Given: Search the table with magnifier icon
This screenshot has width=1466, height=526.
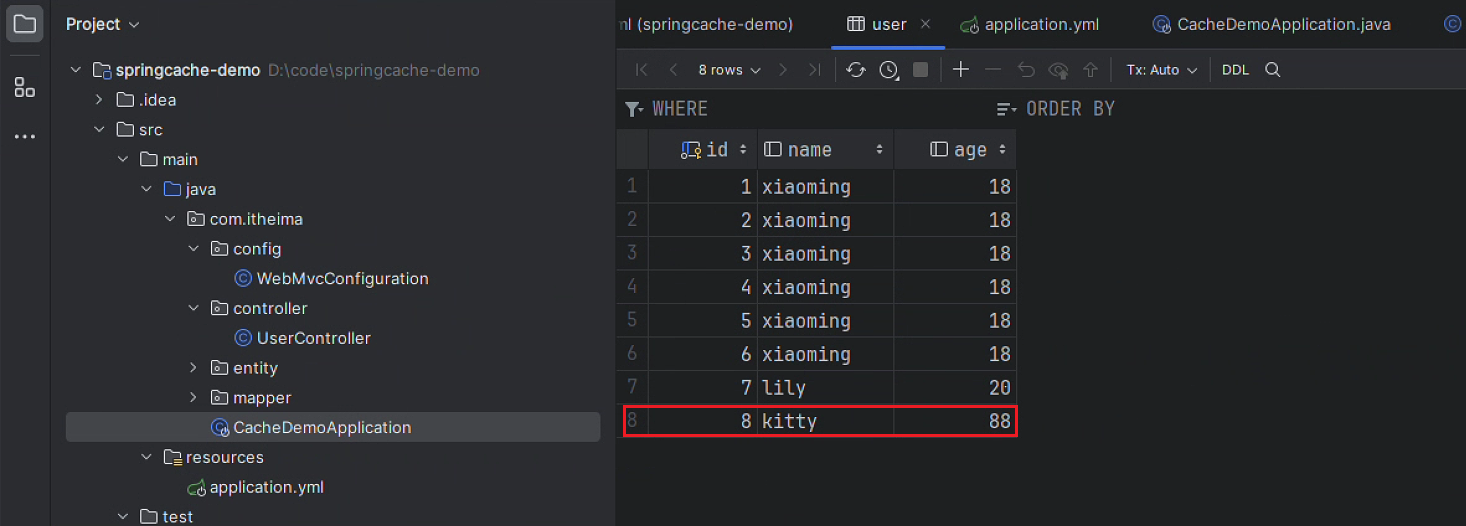Looking at the screenshot, I should point(1273,70).
